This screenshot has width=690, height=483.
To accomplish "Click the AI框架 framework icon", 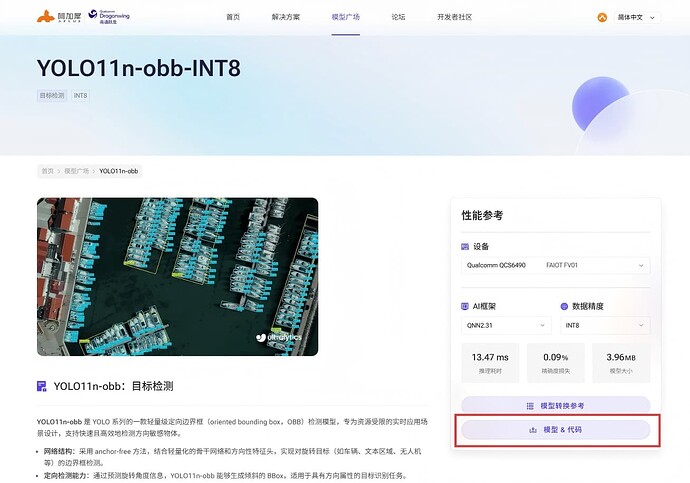I will (x=464, y=306).
